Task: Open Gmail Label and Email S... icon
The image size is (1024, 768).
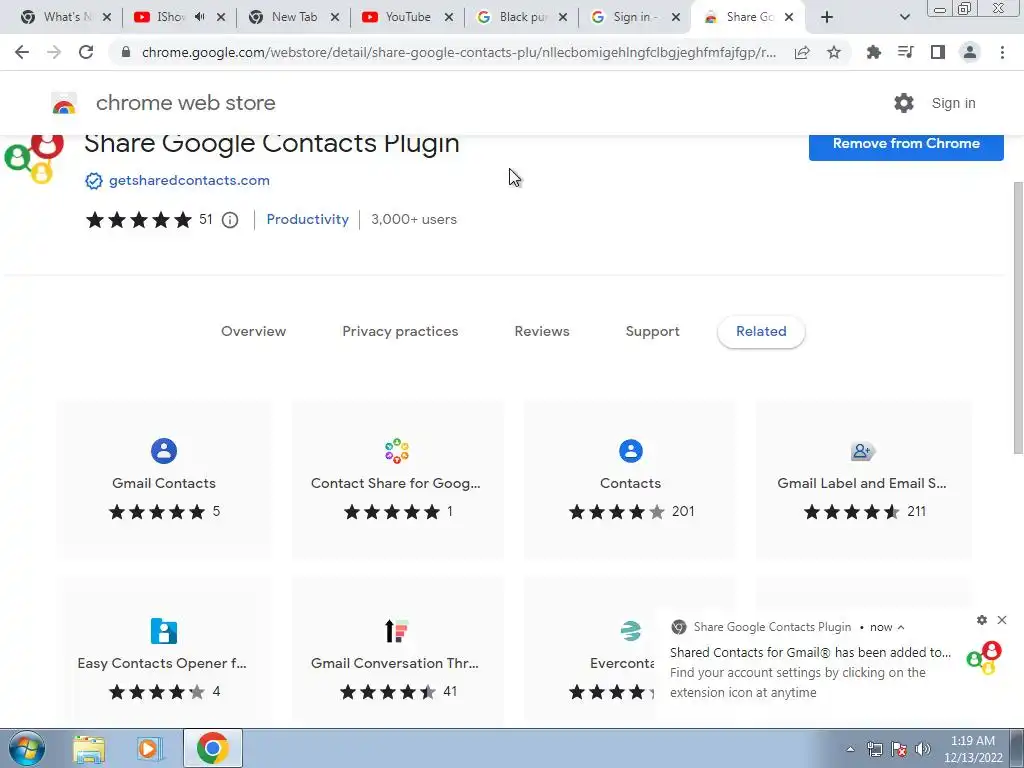Action: click(x=863, y=451)
